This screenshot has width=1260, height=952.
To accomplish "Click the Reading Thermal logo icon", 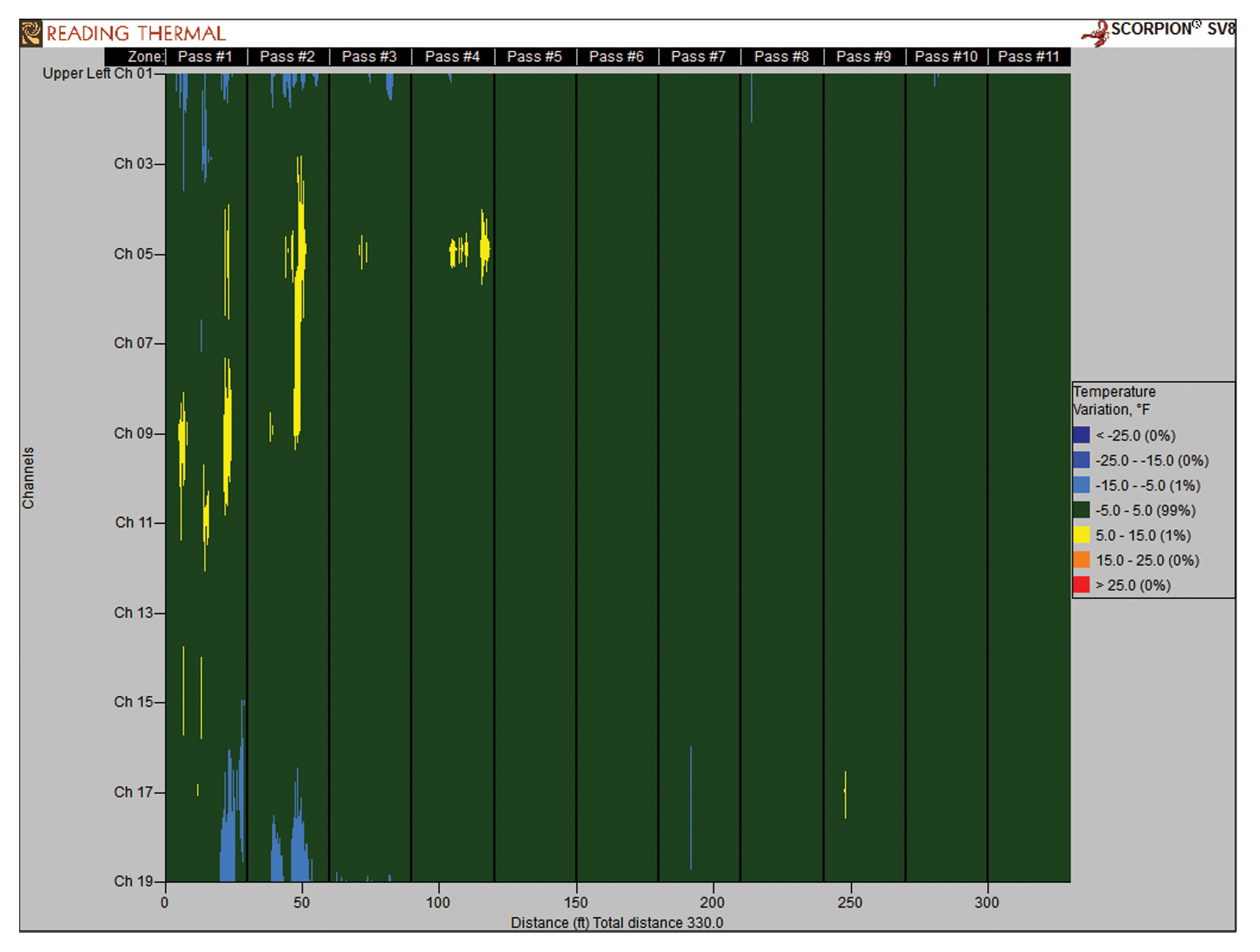I will (31, 33).
